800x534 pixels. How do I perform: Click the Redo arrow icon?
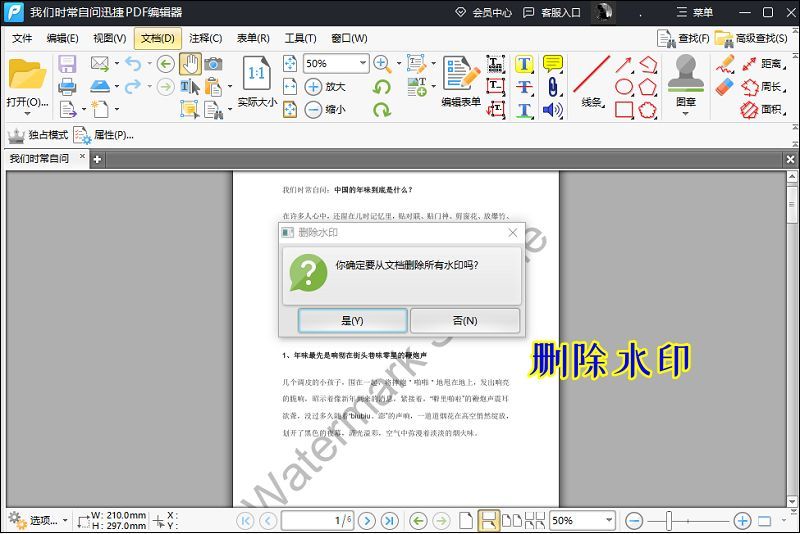click(133, 86)
